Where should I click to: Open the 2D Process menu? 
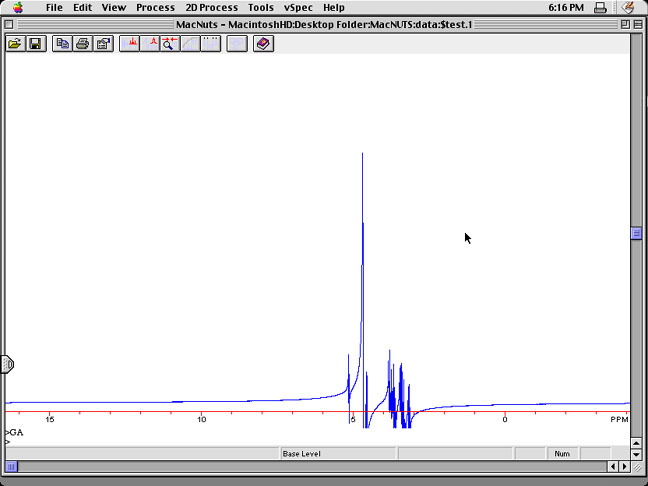(x=211, y=7)
